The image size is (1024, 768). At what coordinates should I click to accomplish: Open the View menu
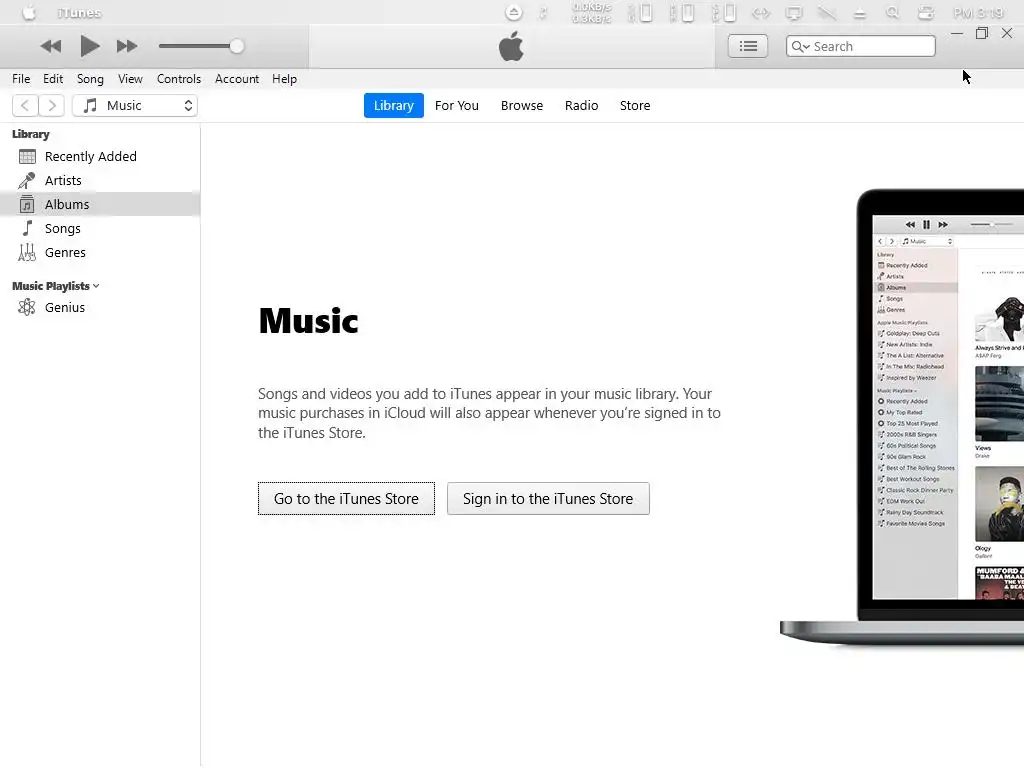pos(130,79)
